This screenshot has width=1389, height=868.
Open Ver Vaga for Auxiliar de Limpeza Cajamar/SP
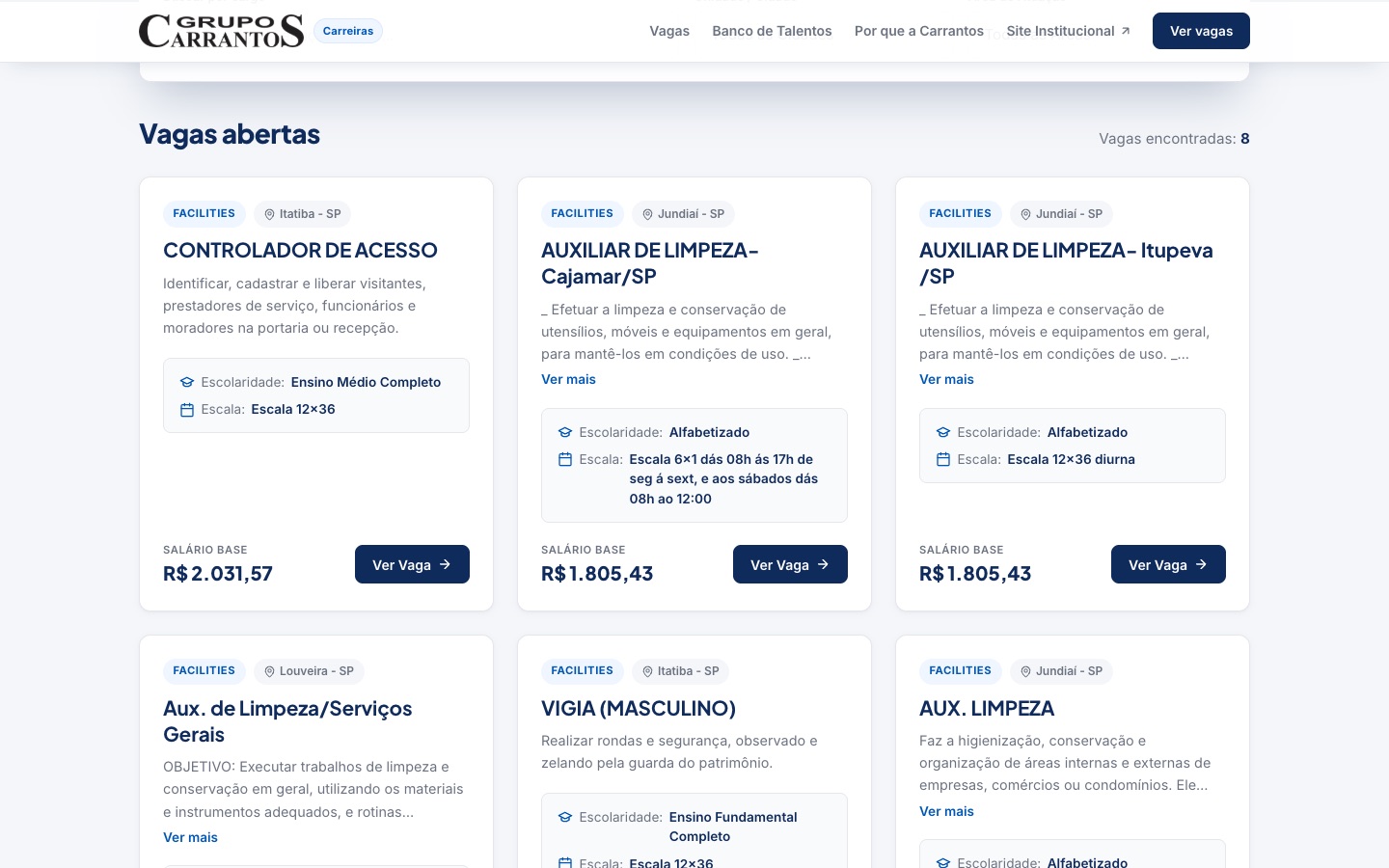coord(790,564)
